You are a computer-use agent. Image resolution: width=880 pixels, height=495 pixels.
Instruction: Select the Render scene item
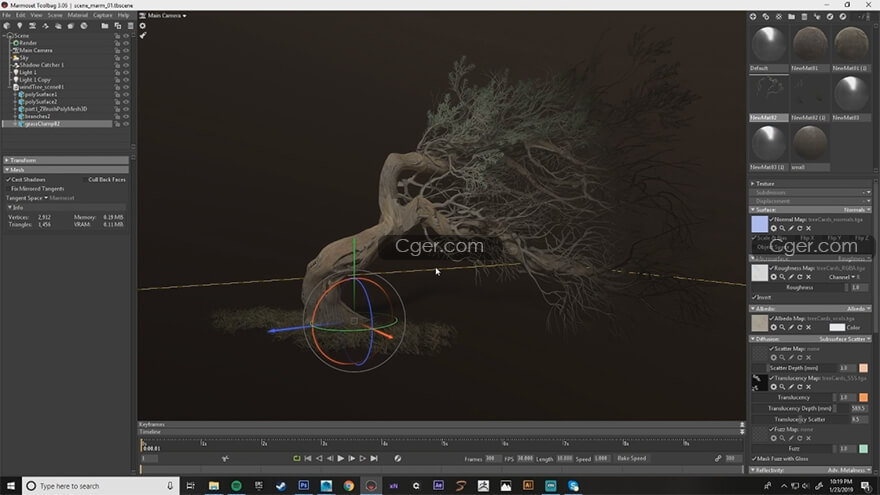(x=28, y=43)
